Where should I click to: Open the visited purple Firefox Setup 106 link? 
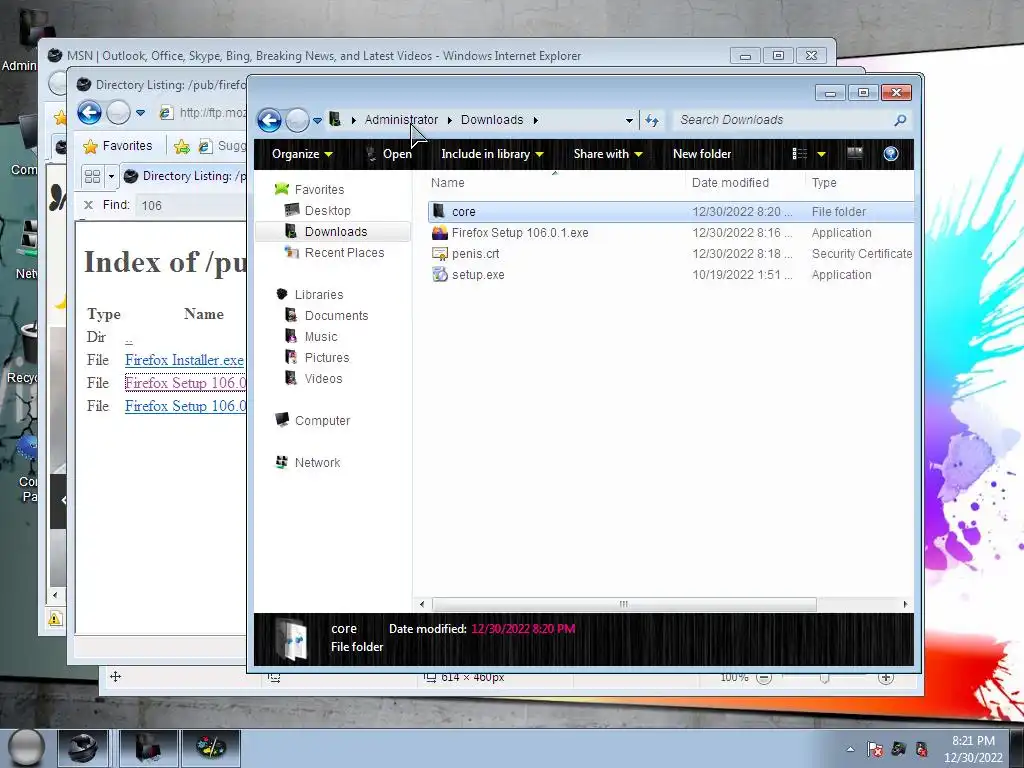[185, 383]
